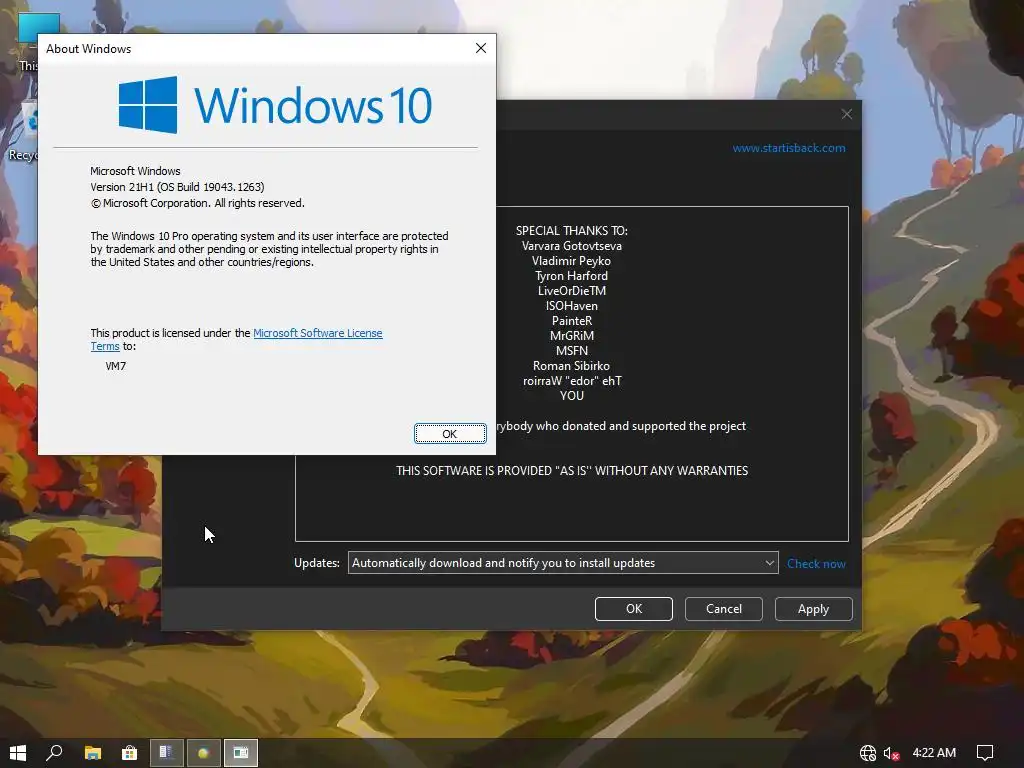Click the muted volume tray icon
This screenshot has width=1024, height=768.
point(891,753)
